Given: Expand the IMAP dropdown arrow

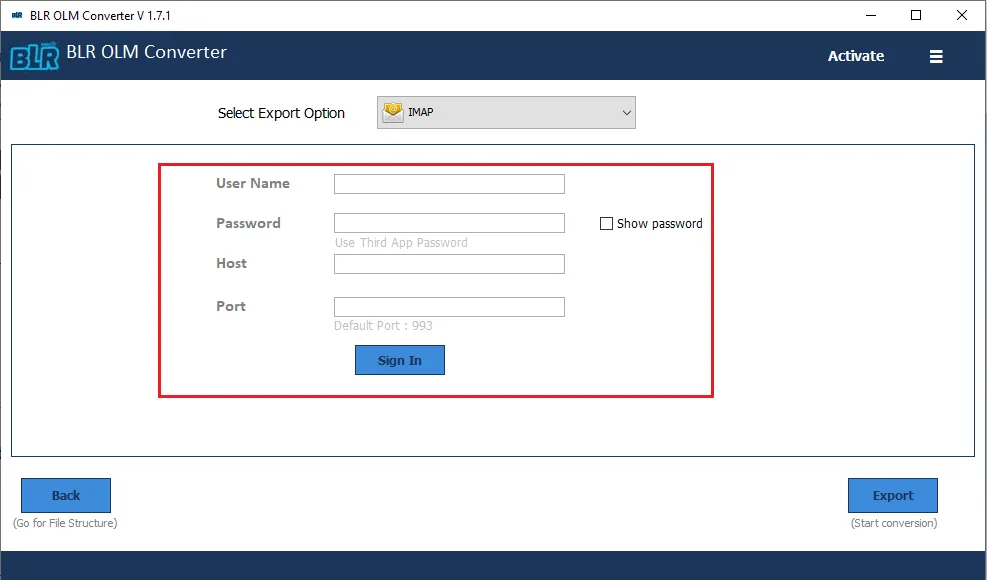Looking at the screenshot, I should pos(626,112).
